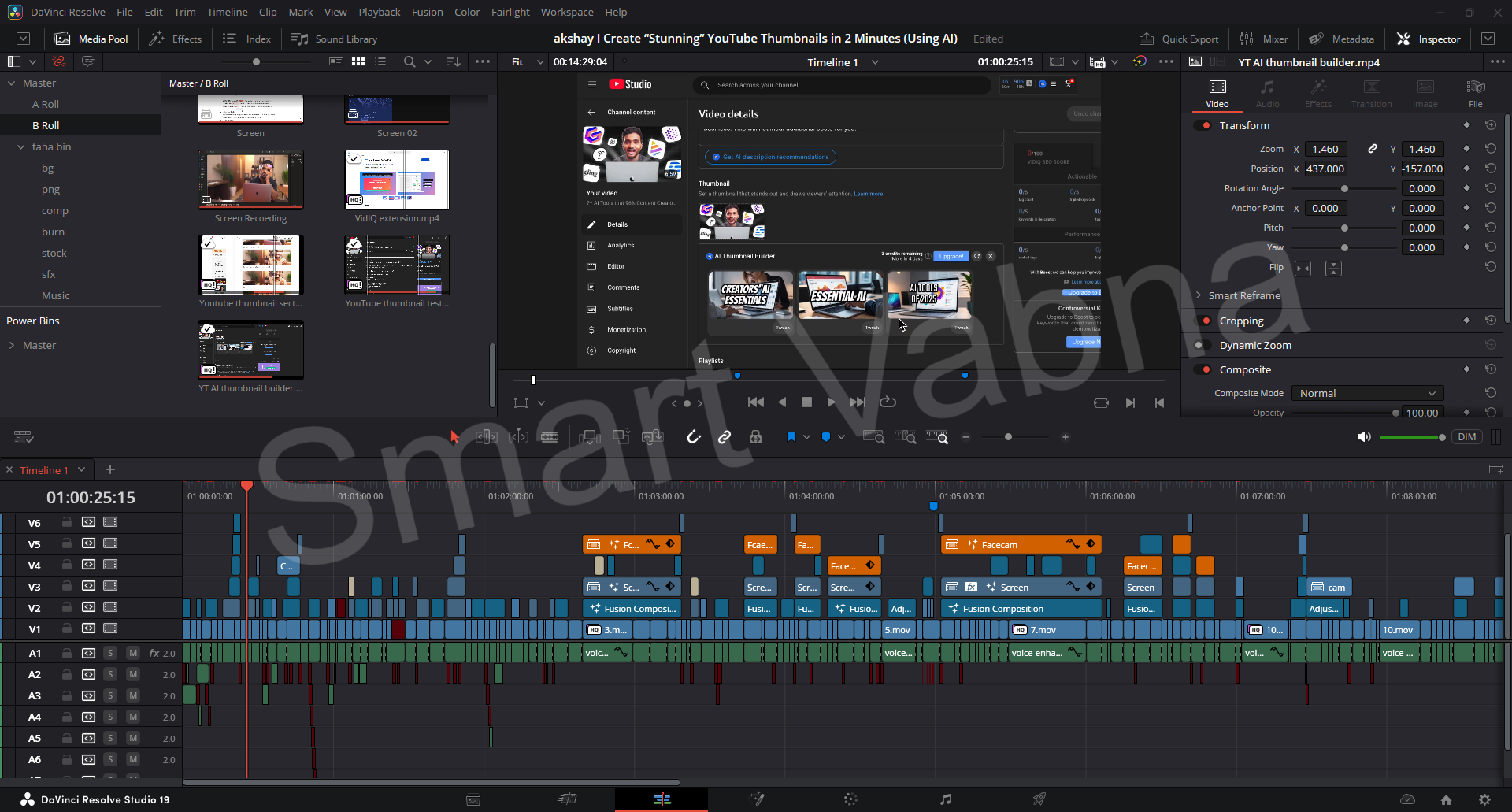The image size is (1512, 812).
Task: Click the Full Extent Zoom icon
Action: [x=873, y=437]
